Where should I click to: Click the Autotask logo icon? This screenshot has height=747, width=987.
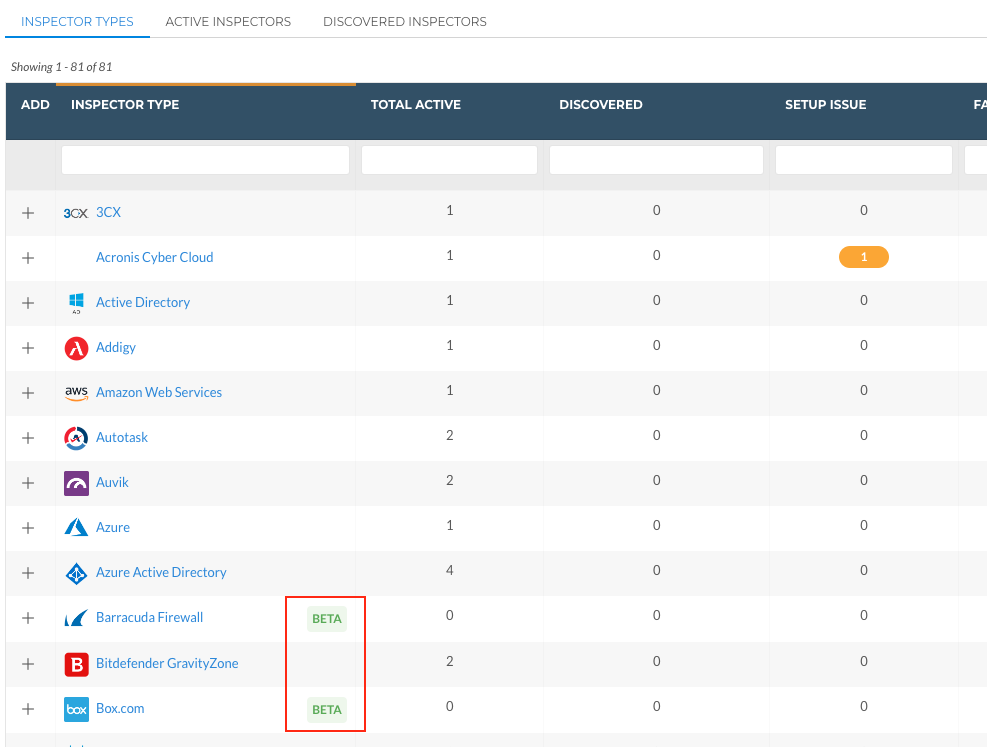coord(76,438)
